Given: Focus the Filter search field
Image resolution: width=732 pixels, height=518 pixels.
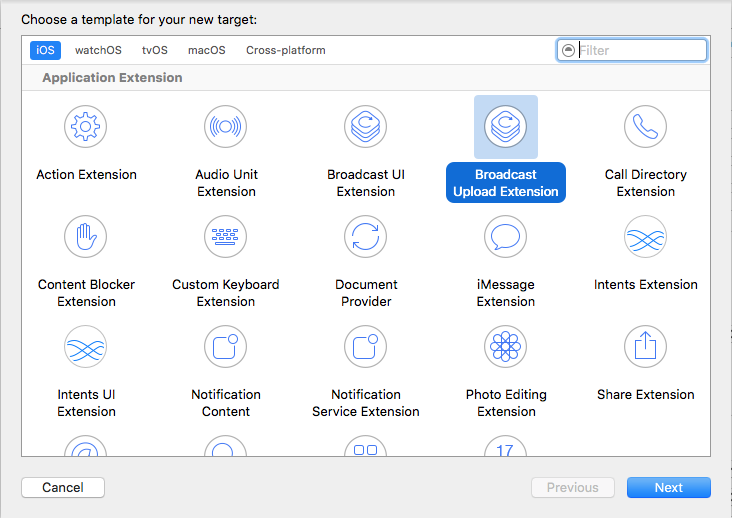Looking at the screenshot, I should 640,50.
